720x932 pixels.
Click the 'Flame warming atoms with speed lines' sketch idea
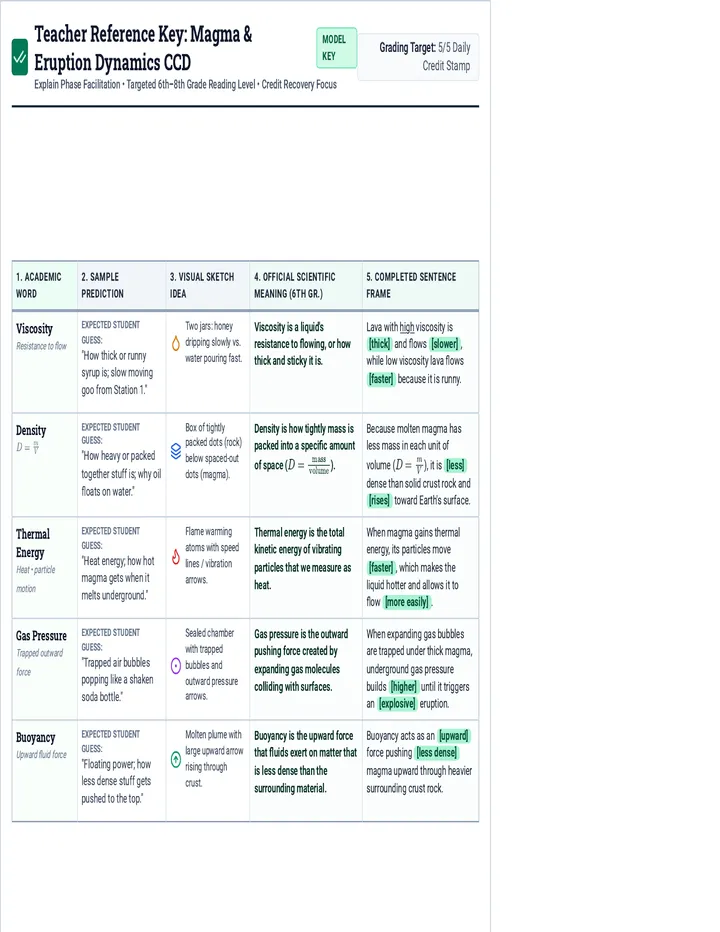(x=212, y=555)
